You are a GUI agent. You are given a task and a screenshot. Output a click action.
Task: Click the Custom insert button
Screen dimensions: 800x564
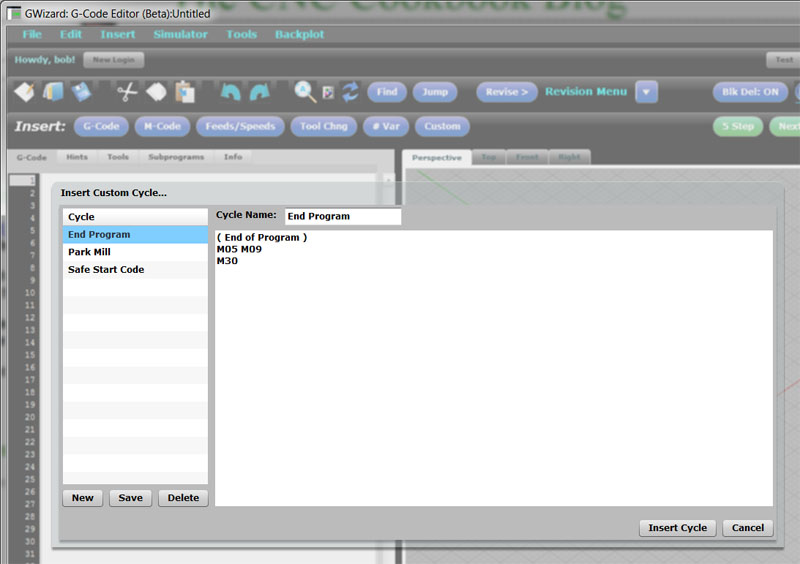click(x=442, y=126)
